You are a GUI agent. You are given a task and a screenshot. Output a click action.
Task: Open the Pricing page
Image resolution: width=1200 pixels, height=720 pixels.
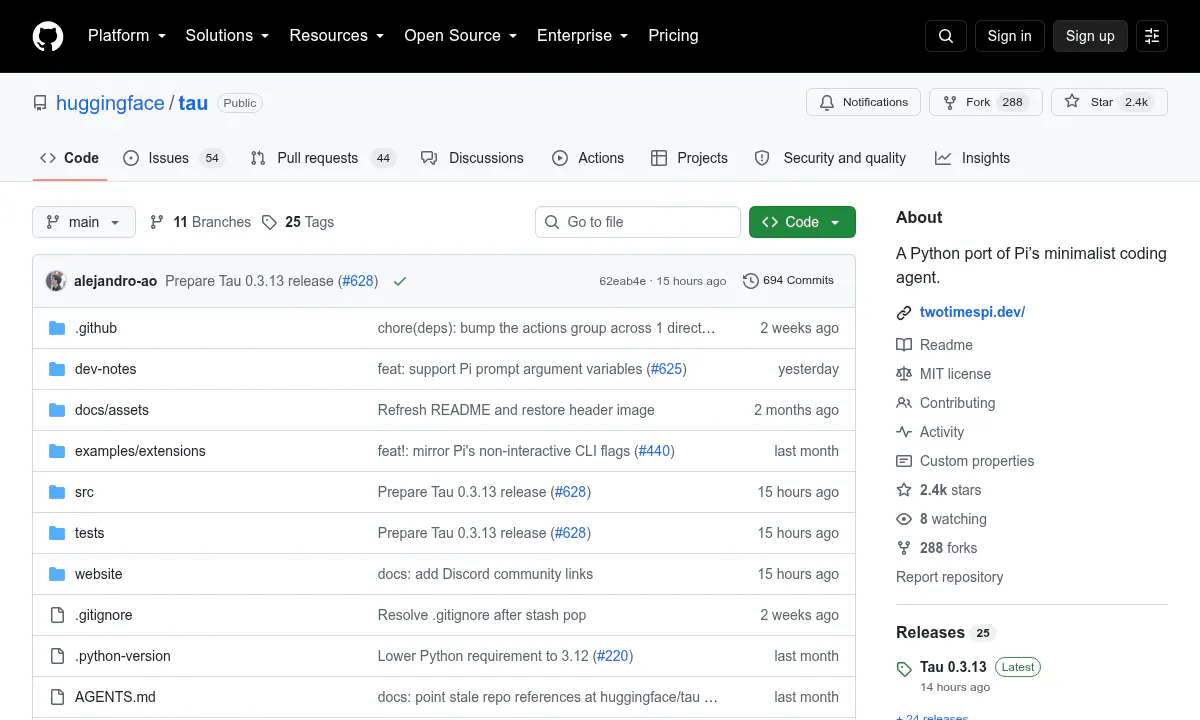coord(673,35)
